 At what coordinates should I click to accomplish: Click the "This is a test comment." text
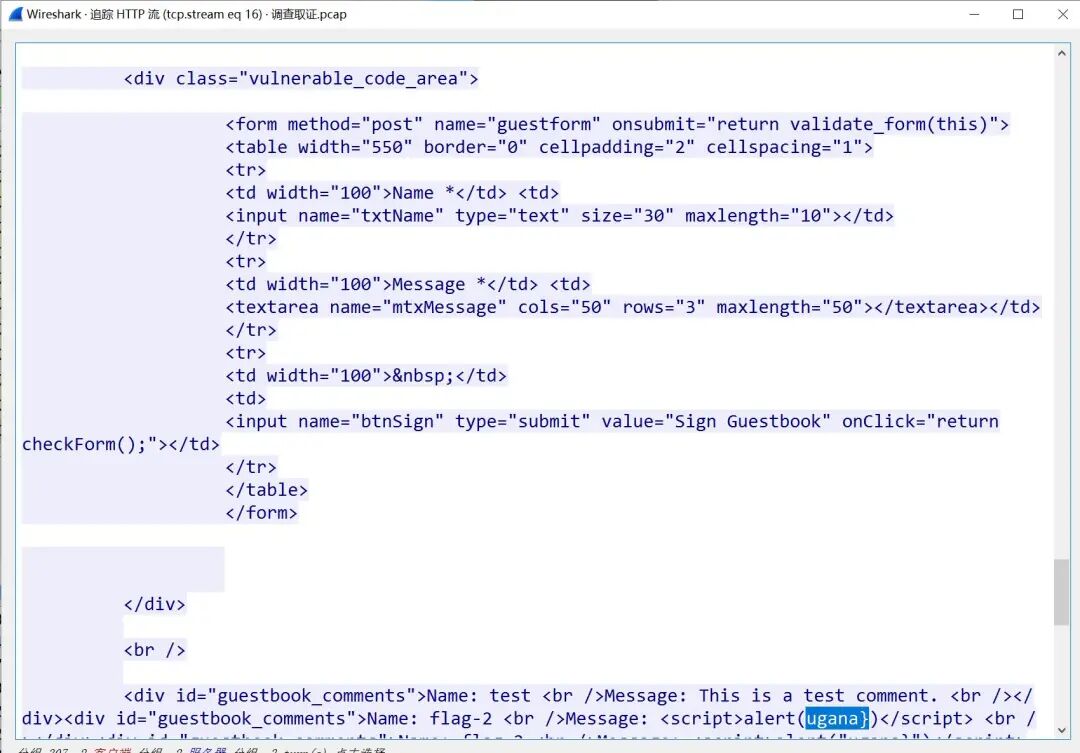[818, 696]
